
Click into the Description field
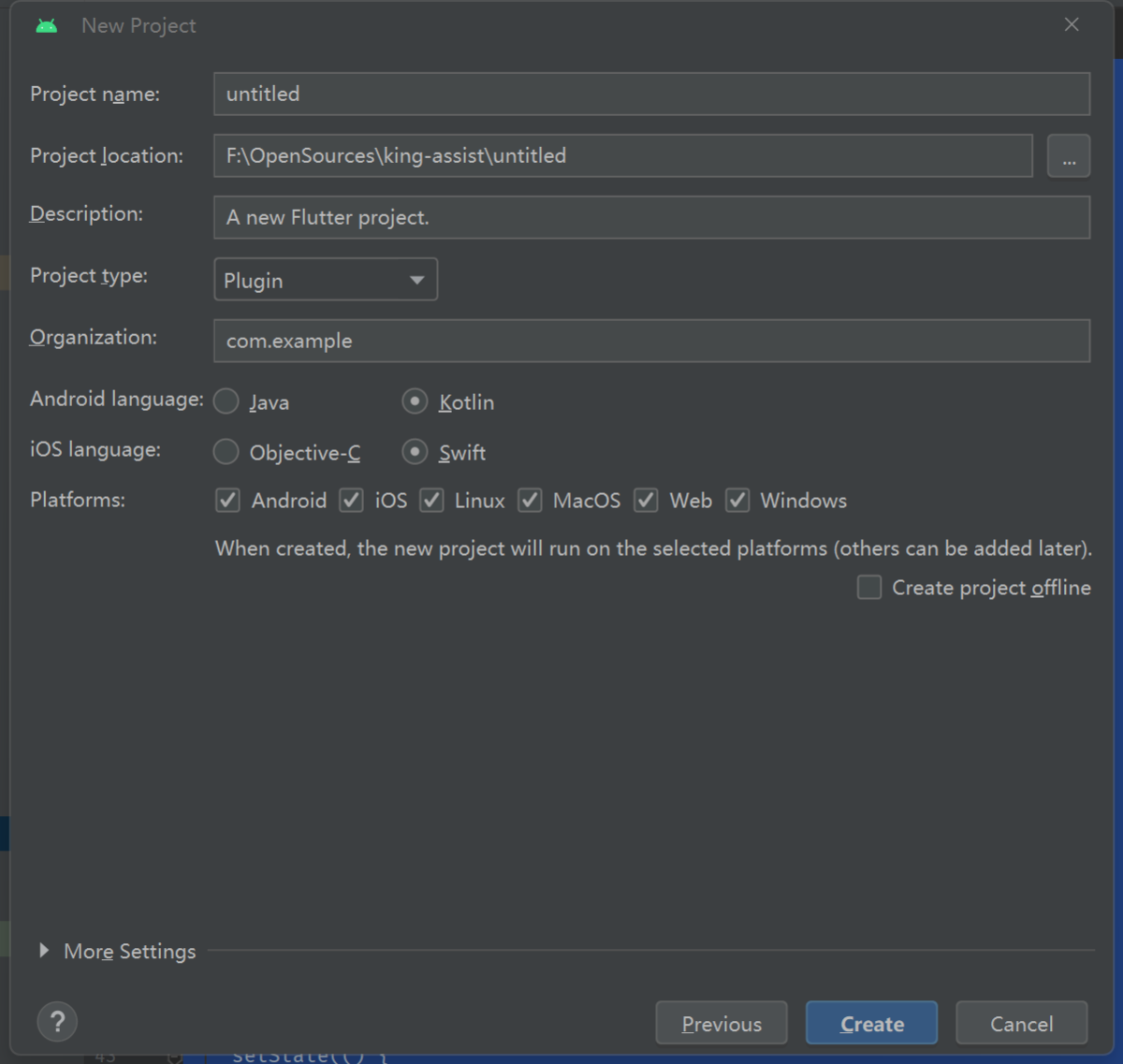click(x=651, y=217)
